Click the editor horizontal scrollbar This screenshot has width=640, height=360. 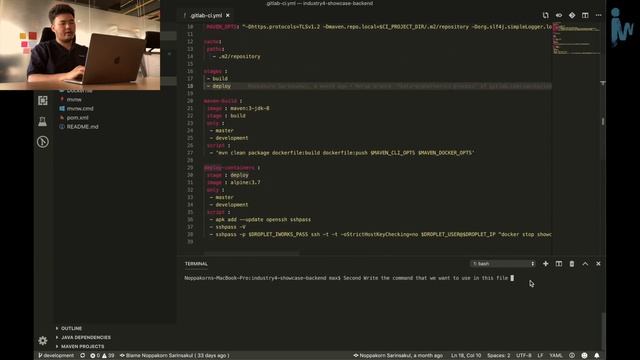click(252, 253)
